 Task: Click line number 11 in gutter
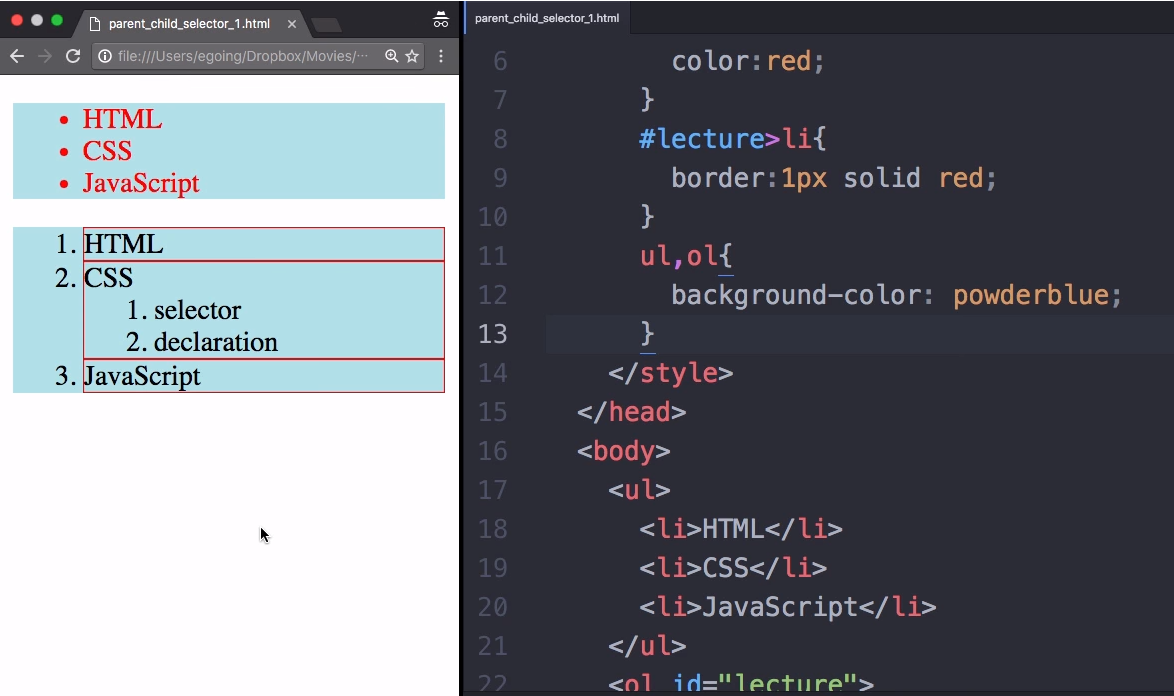point(493,256)
